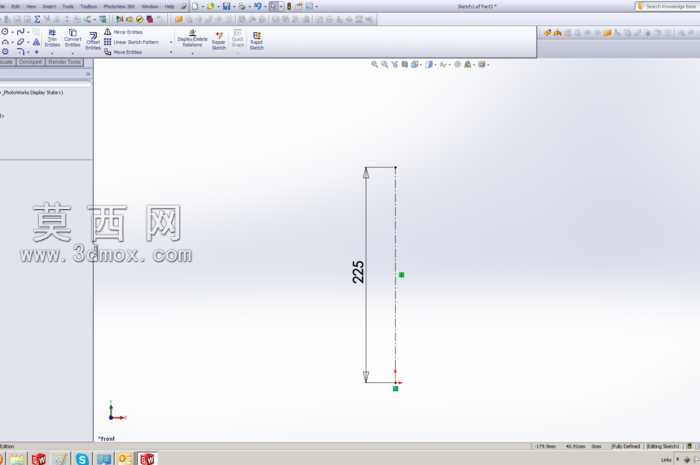
Task: Click the Search Knowledge Base field
Action: (669, 6)
